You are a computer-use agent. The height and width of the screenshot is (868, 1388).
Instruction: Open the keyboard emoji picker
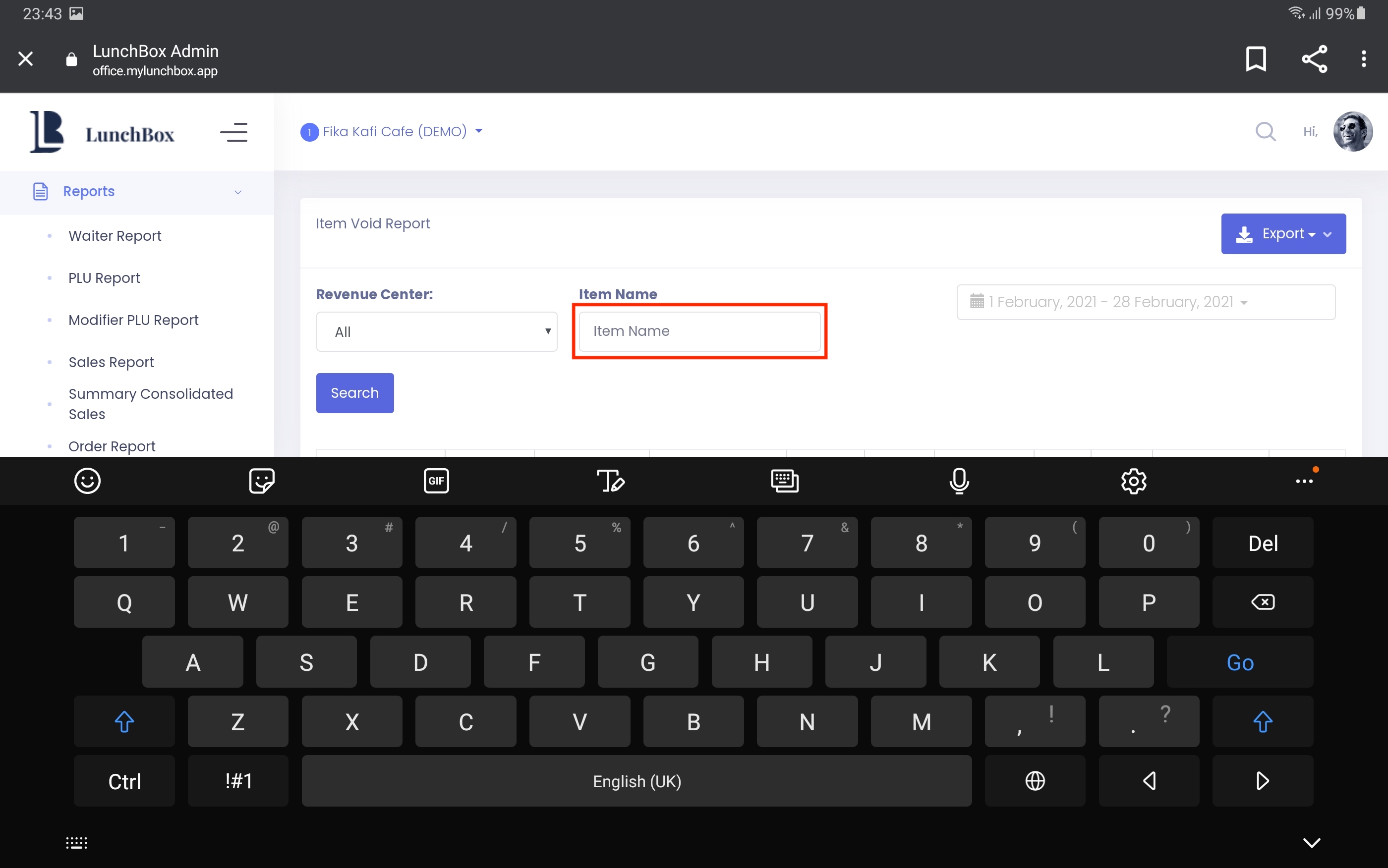[87, 481]
